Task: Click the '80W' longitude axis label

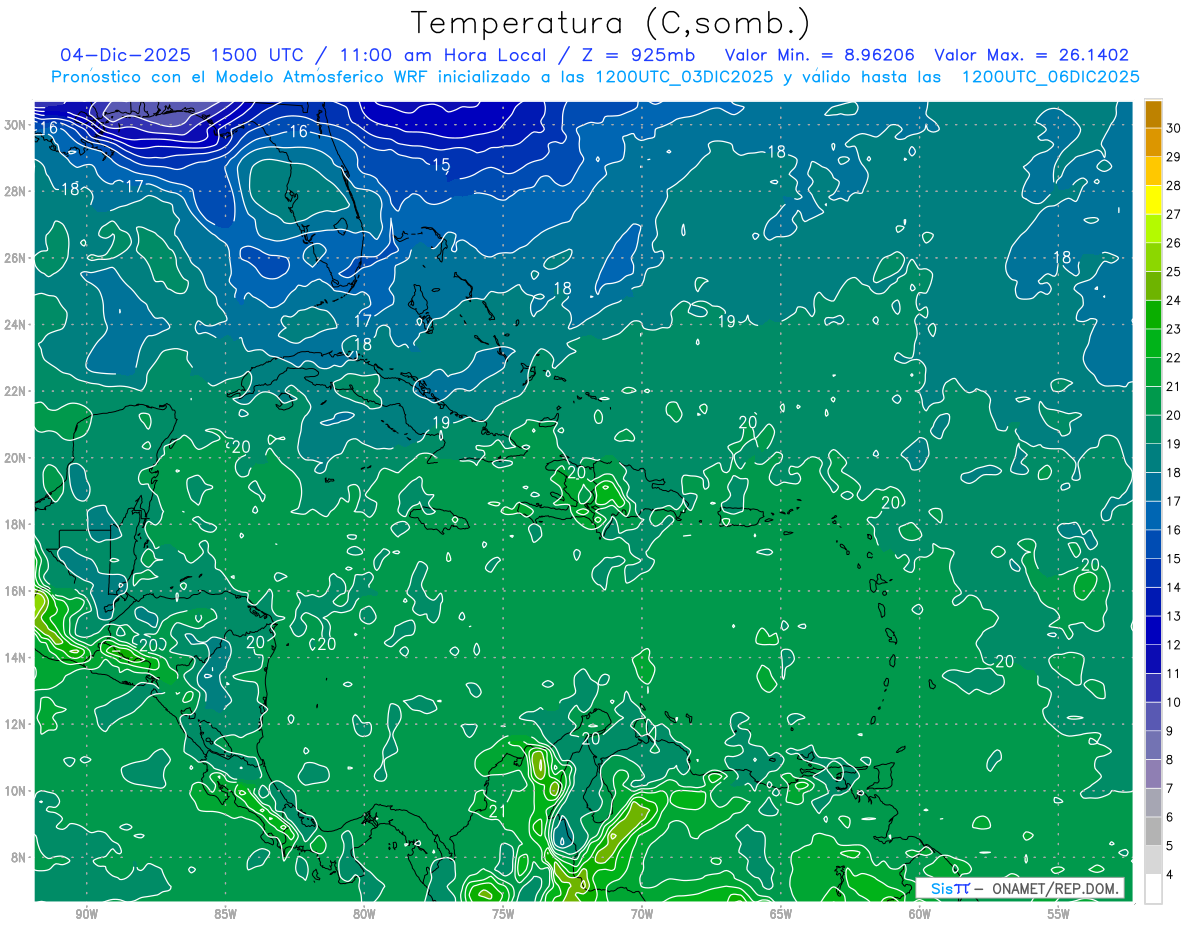Action: [x=365, y=914]
